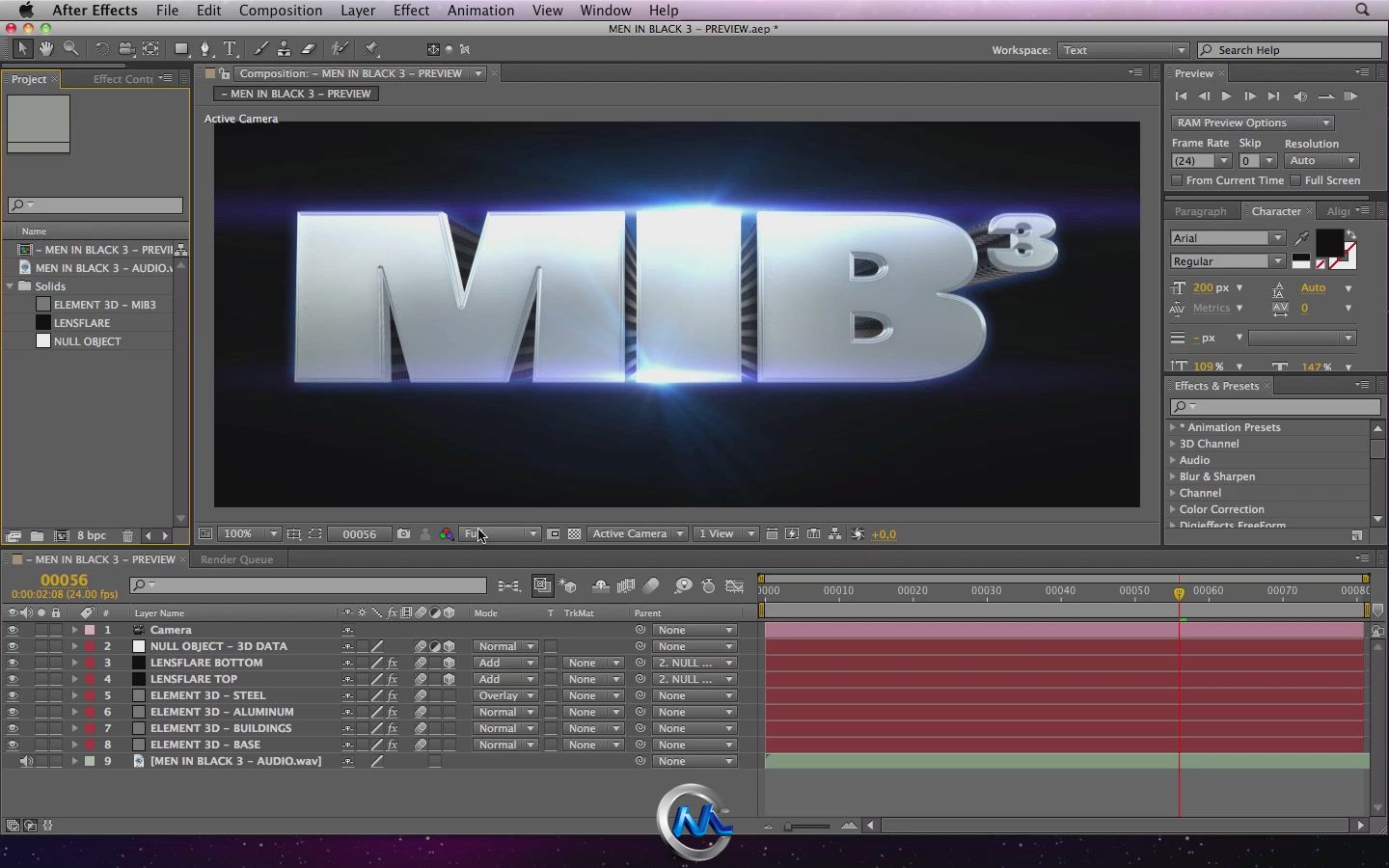Select the Pen tool

click(204, 48)
